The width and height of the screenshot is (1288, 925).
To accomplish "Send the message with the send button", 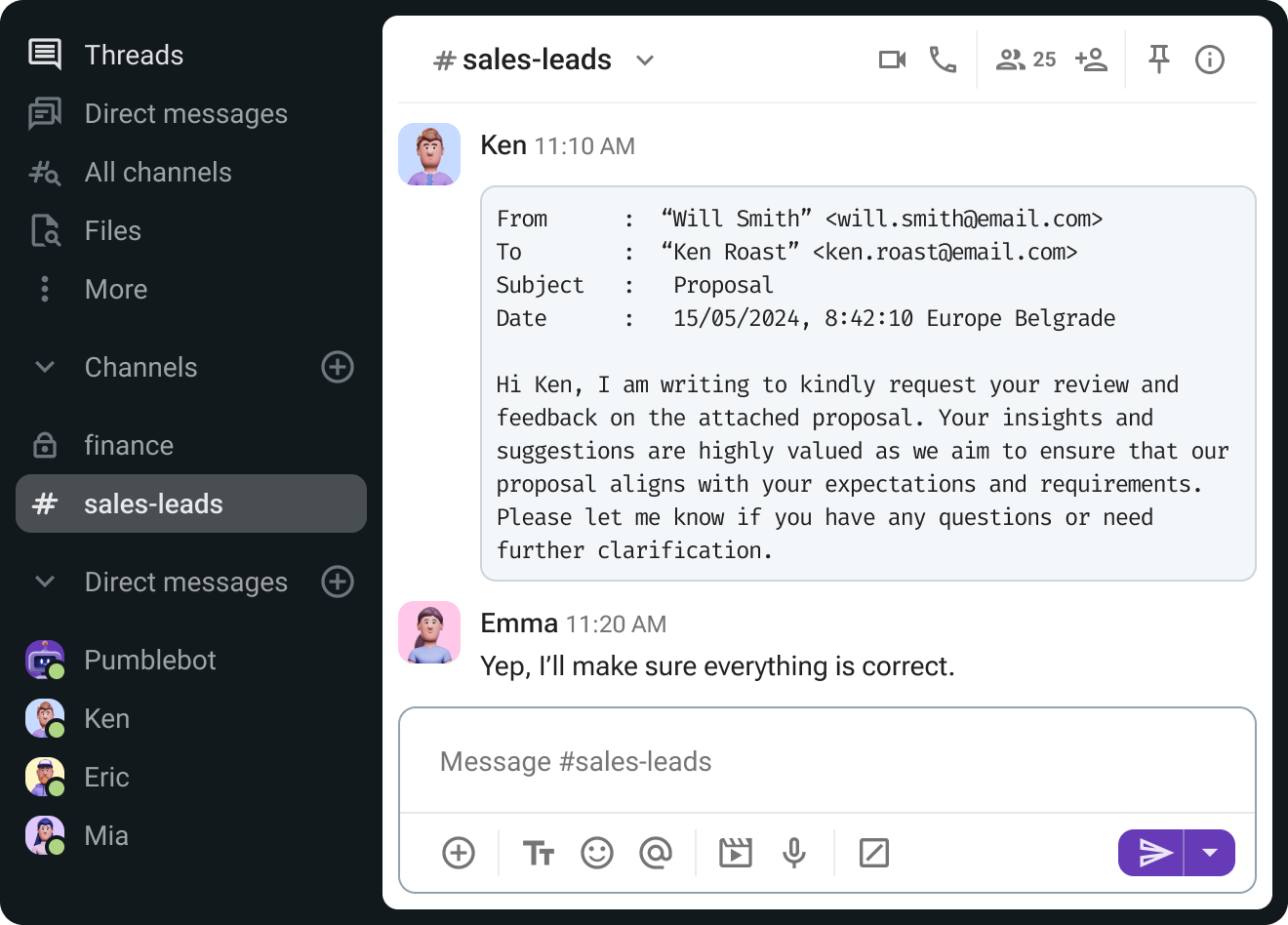I will pyautogui.click(x=1151, y=853).
